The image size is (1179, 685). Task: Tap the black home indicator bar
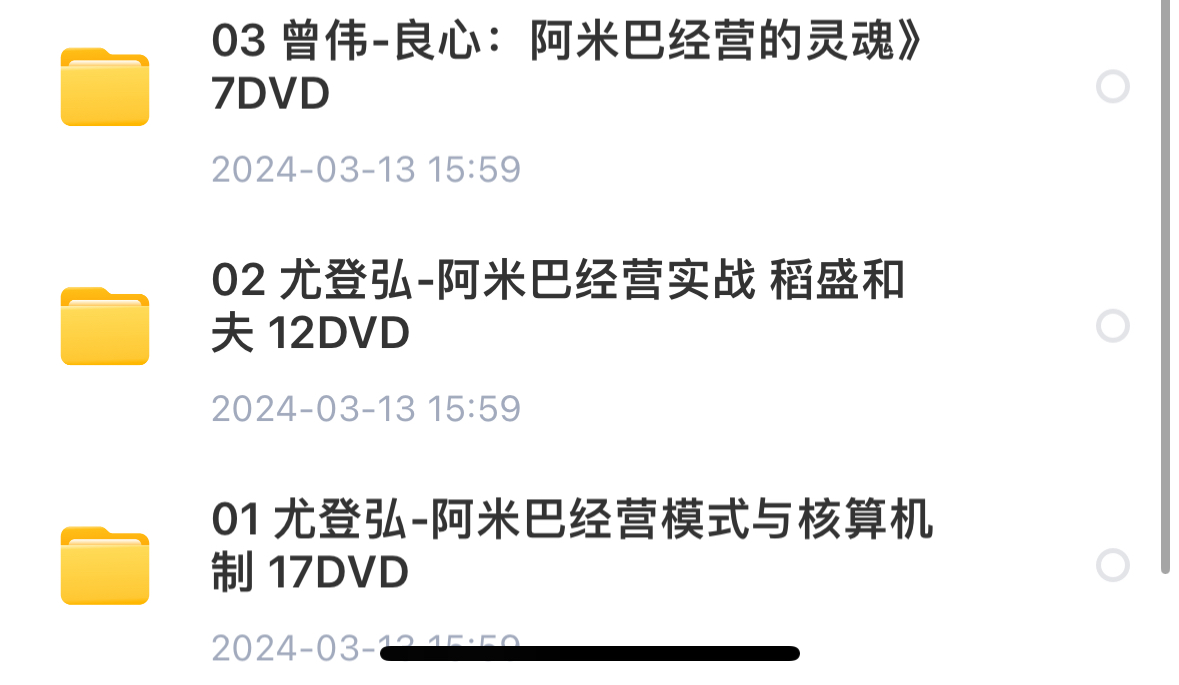pos(590,653)
